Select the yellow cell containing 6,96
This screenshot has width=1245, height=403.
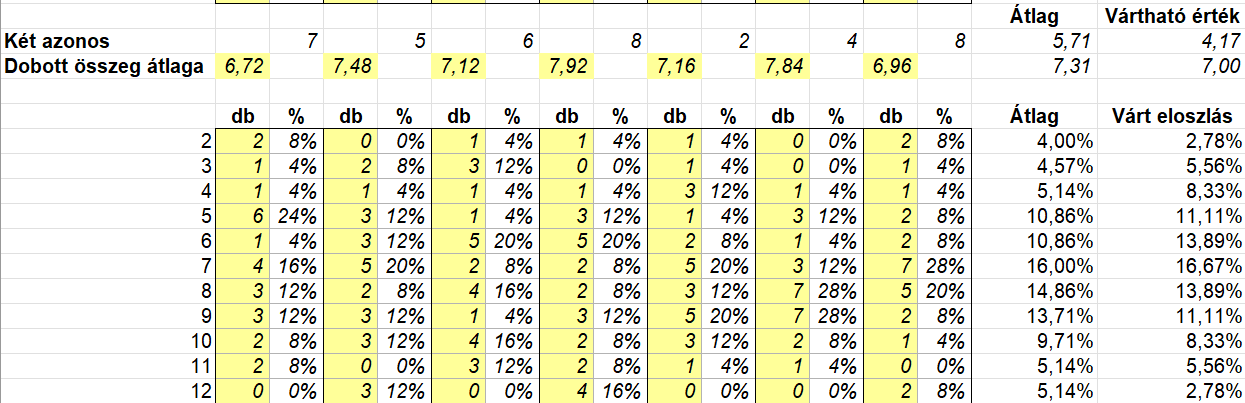tap(889, 67)
